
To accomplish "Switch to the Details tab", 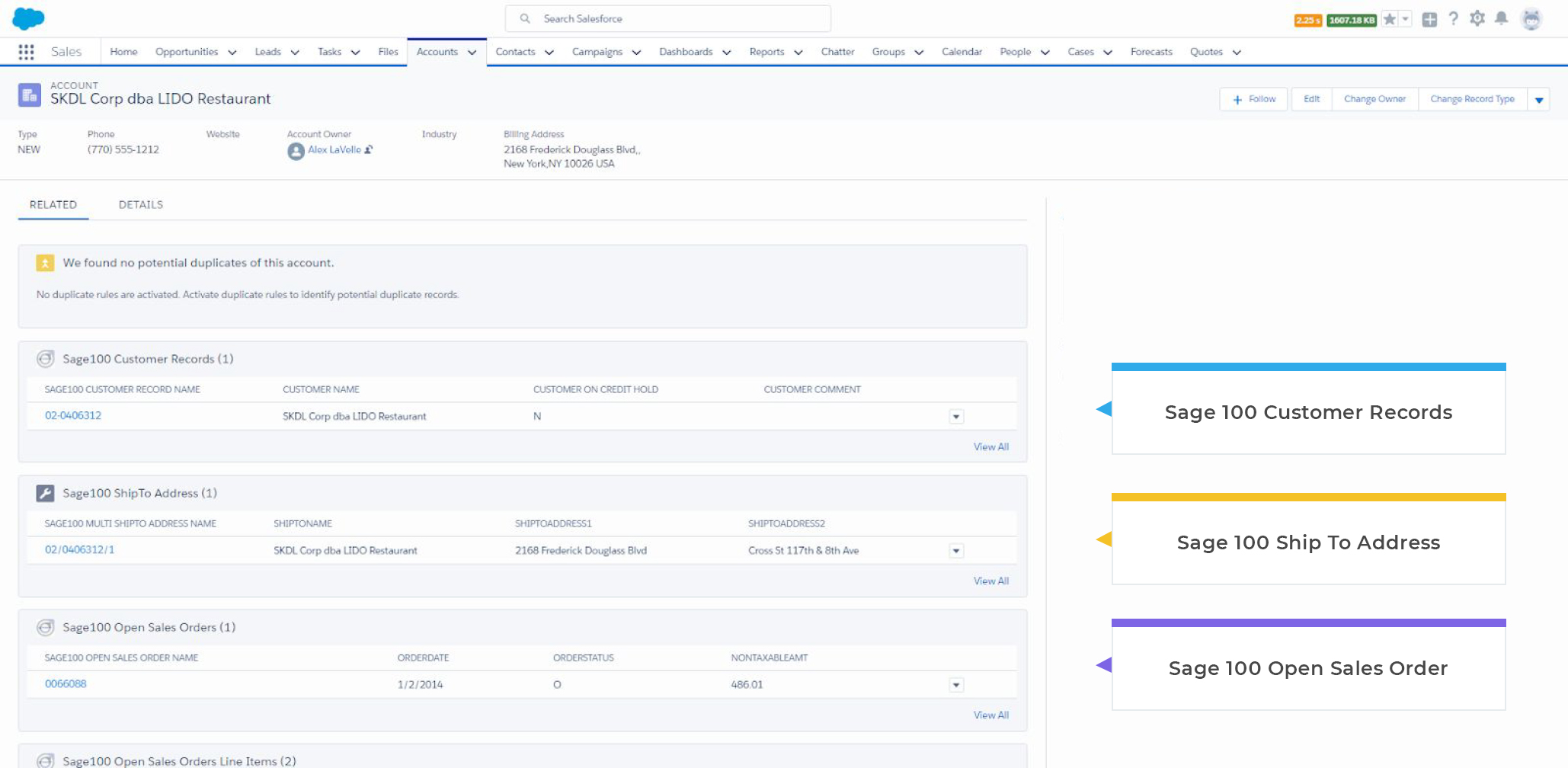I will click(141, 205).
